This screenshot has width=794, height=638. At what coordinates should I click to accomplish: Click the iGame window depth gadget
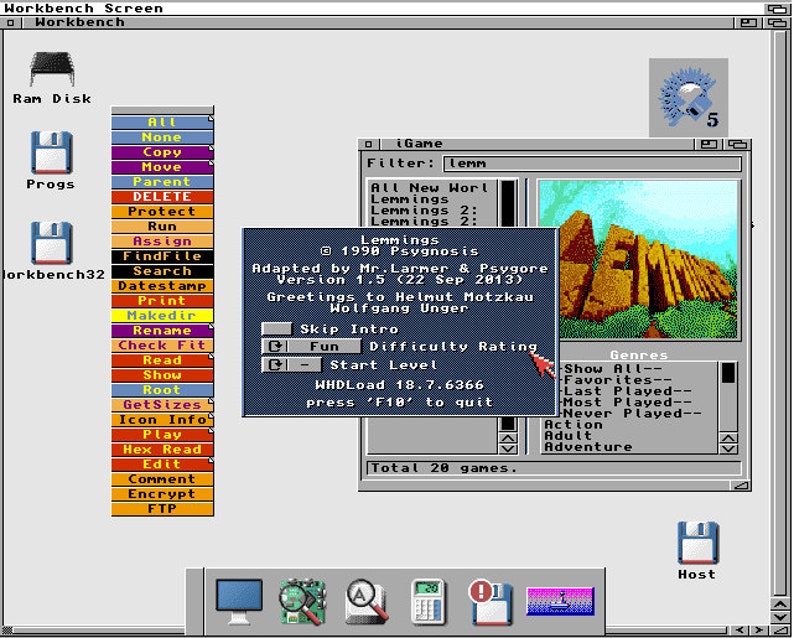coord(737,144)
